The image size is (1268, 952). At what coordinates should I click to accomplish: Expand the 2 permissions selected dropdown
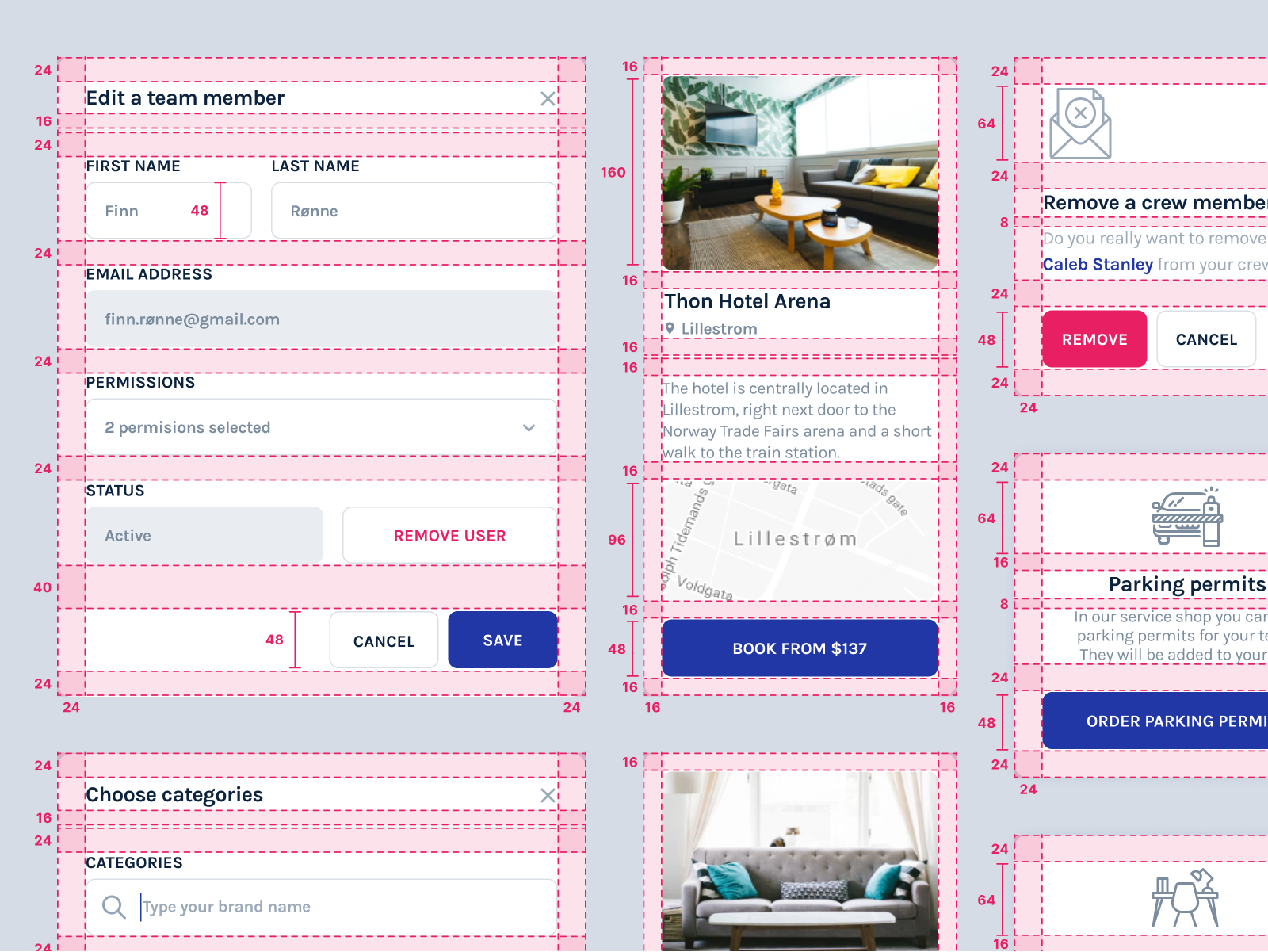[x=320, y=427]
